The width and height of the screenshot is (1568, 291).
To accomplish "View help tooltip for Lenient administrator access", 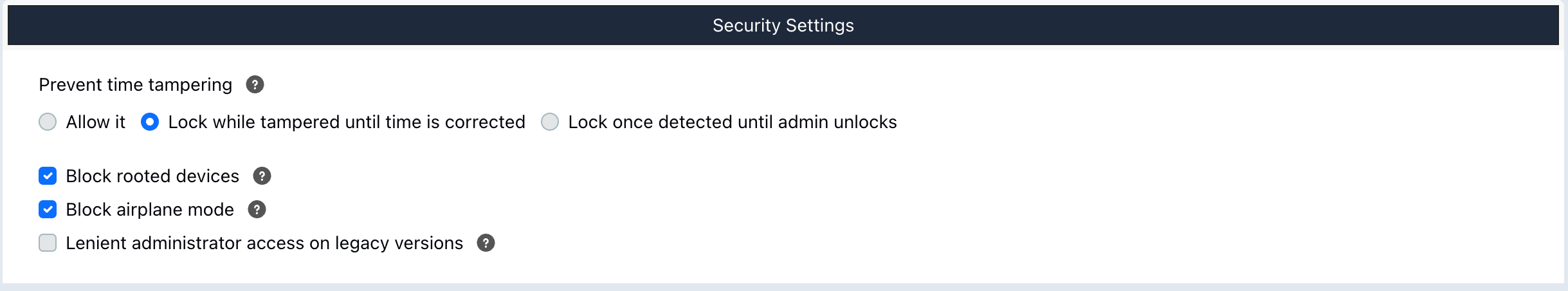I will tap(486, 243).
